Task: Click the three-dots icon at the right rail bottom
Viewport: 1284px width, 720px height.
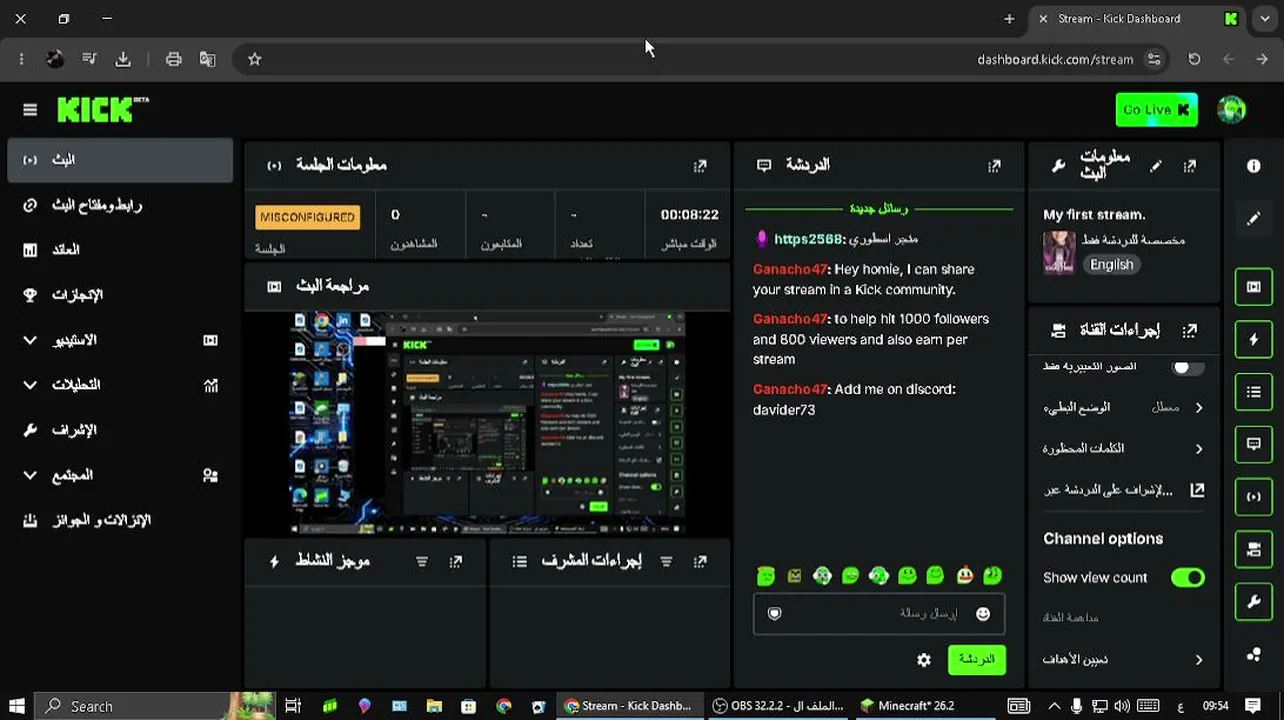Action: pyautogui.click(x=1254, y=655)
